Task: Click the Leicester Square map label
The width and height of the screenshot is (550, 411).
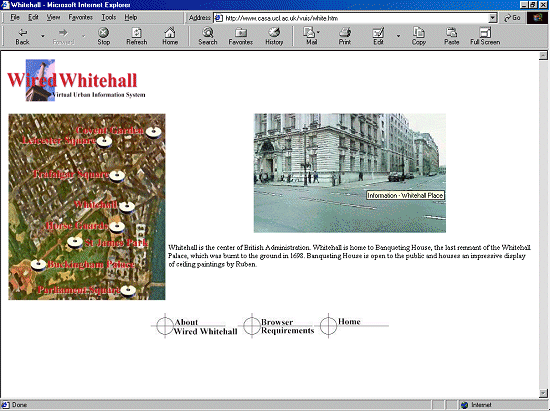Action: click(59, 141)
